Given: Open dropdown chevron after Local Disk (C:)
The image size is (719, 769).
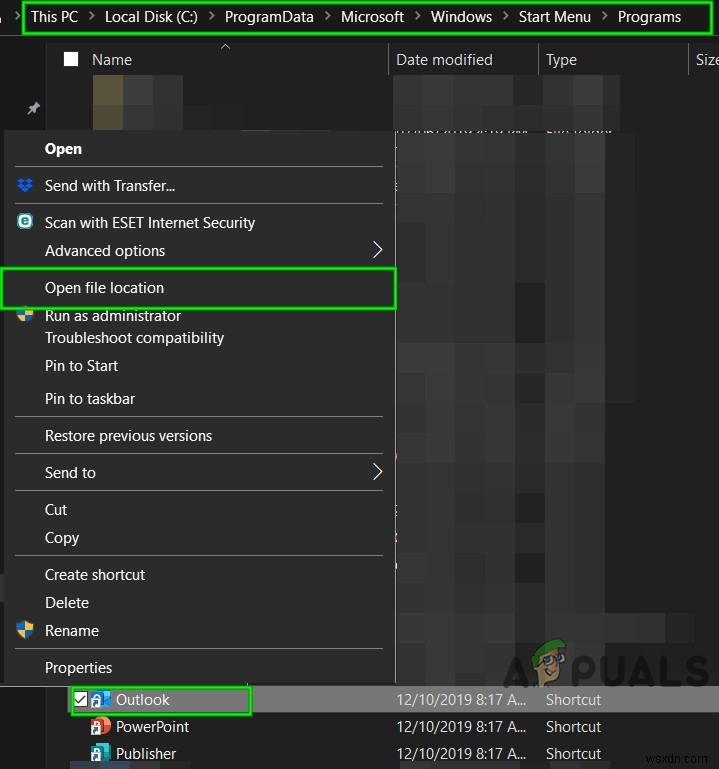Looking at the screenshot, I should click(x=212, y=17).
